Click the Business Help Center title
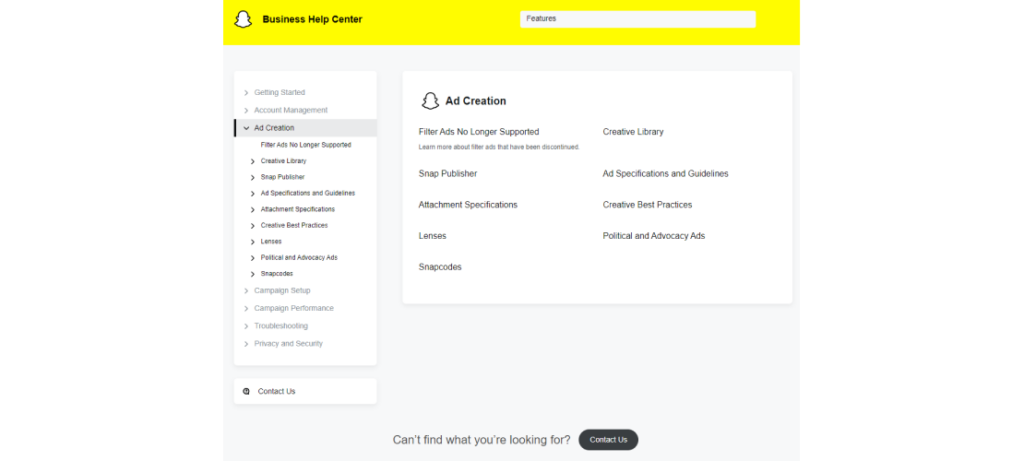 [312, 20]
